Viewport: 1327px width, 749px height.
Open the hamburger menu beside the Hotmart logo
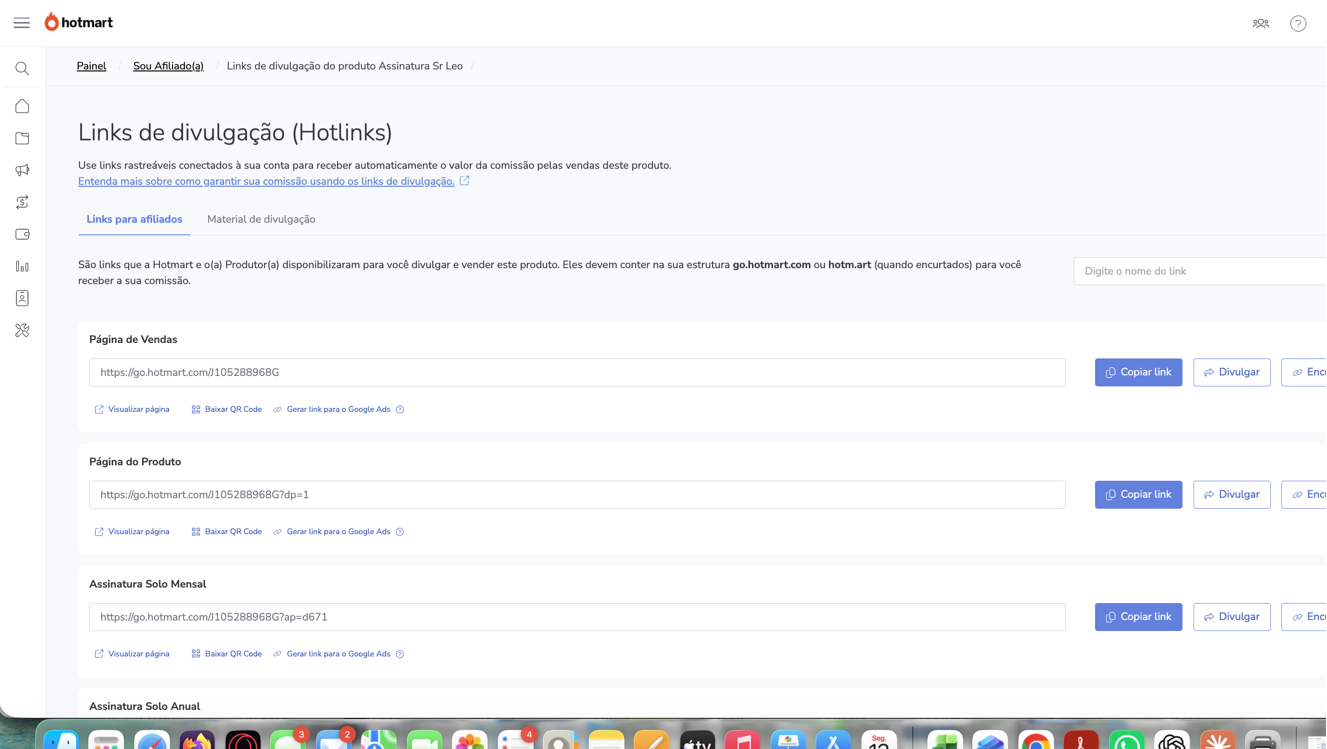coord(22,23)
